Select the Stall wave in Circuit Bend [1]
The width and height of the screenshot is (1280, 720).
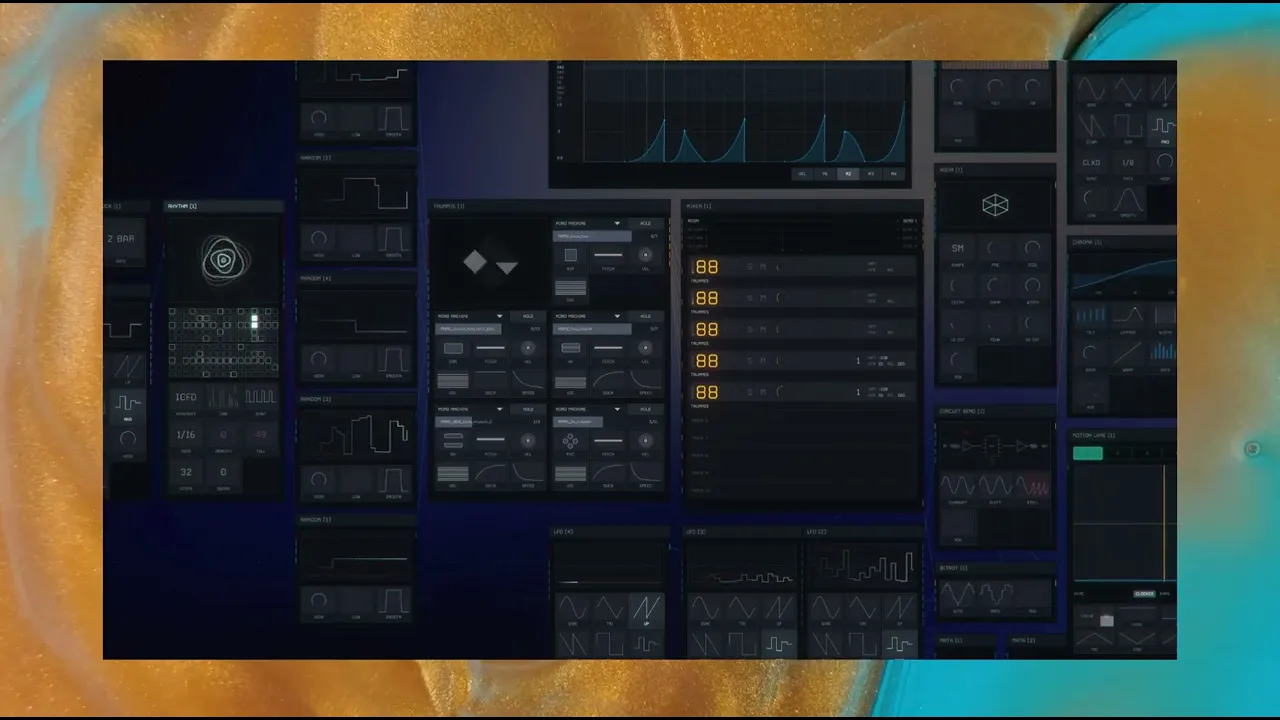[1033, 487]
